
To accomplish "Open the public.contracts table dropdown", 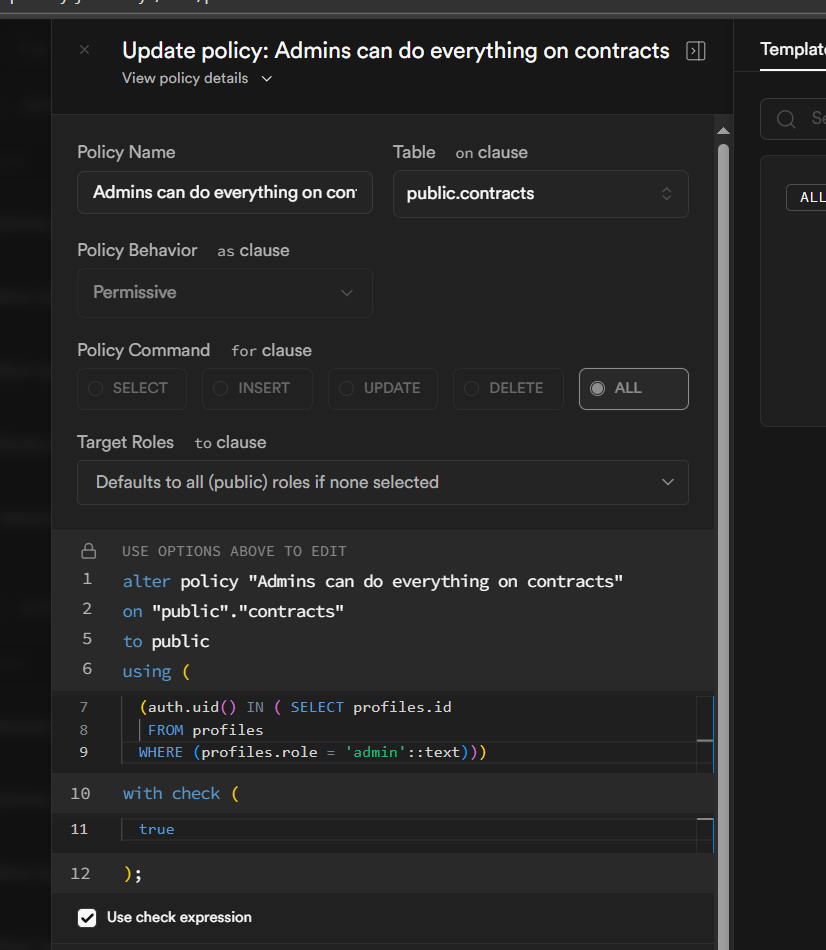I will click(x=540, y=194).
